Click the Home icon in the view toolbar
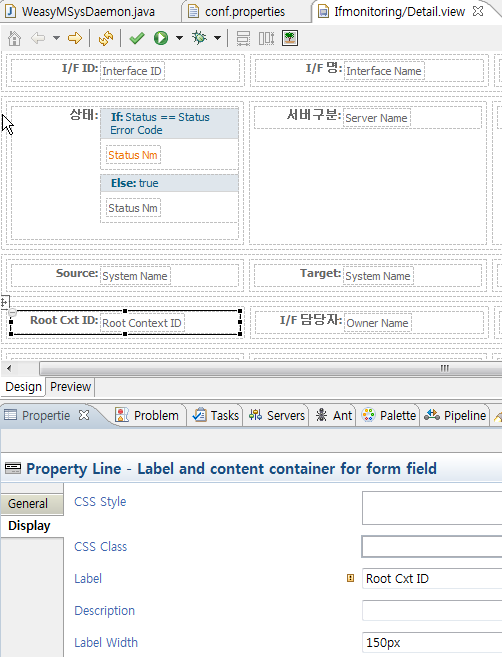The image size is (502, 657). pos(15,39)
